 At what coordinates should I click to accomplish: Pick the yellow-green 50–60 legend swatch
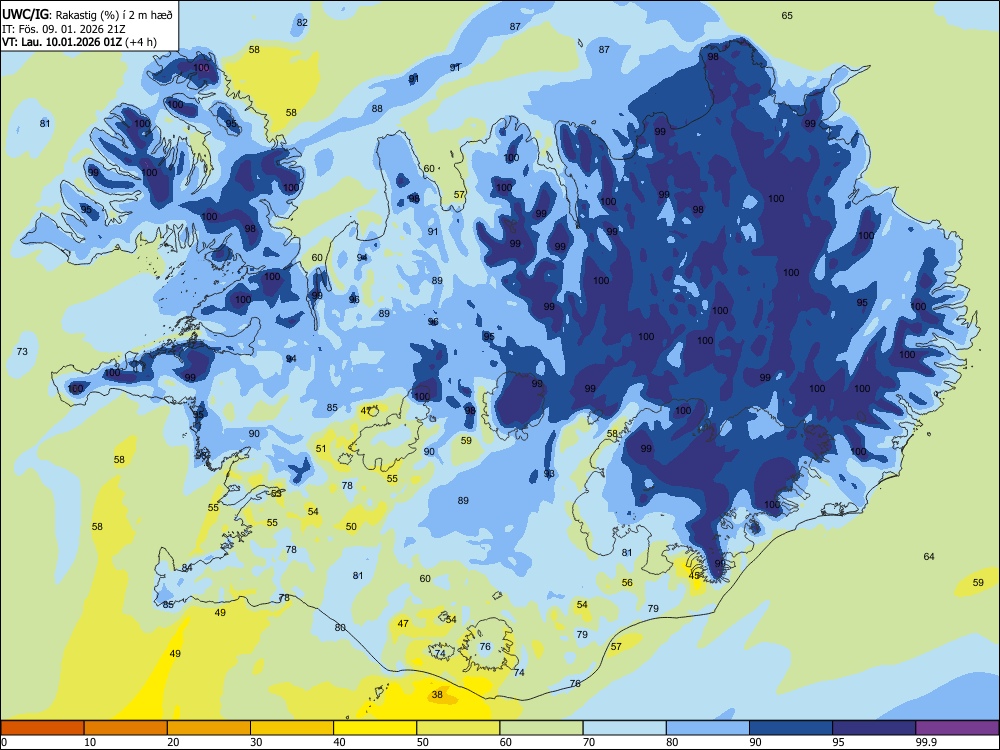(458, 728)
